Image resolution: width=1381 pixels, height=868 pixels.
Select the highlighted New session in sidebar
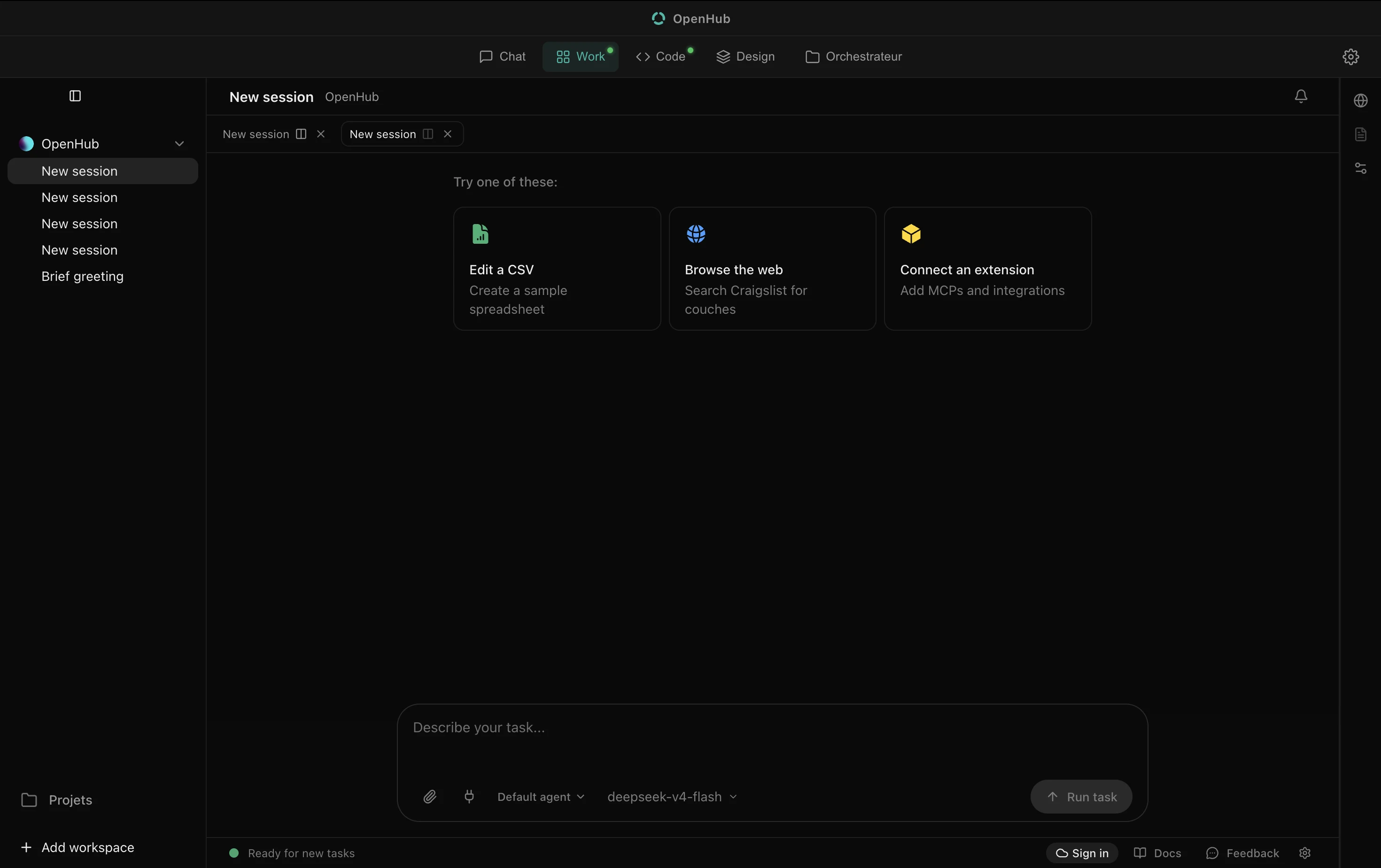click(x=103, y=171)
